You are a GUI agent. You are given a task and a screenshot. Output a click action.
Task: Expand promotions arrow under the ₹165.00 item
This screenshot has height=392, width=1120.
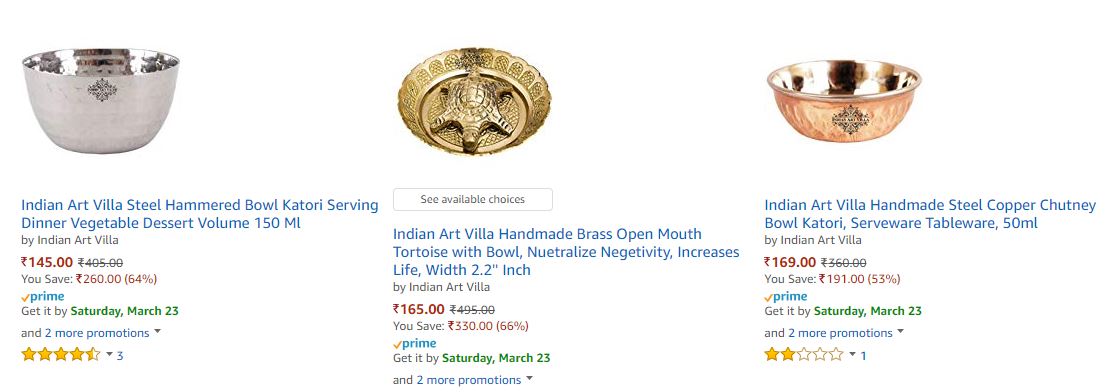pyautogui.click(x=529, y=379)
